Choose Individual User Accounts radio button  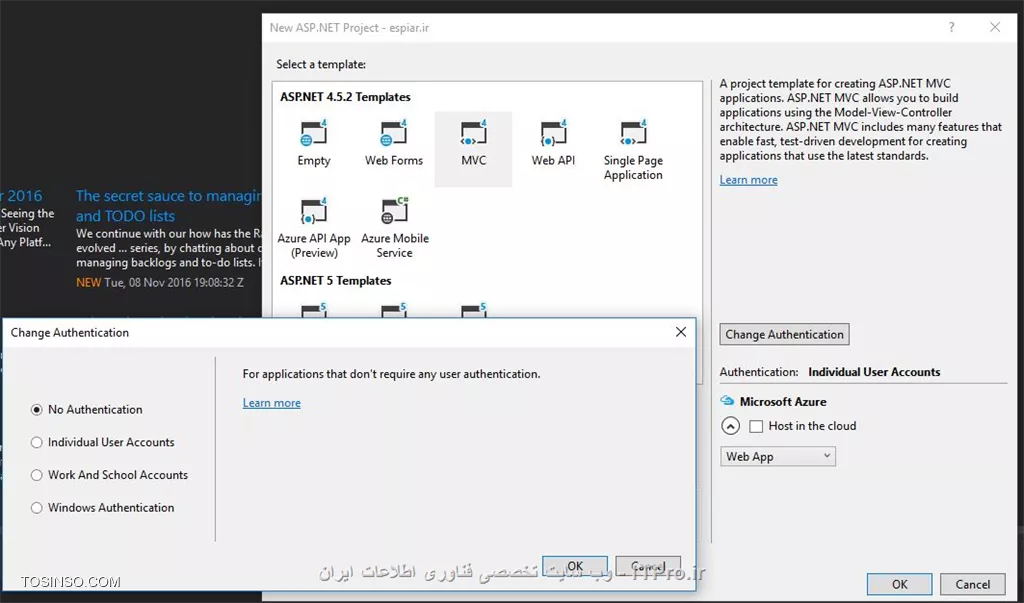37,442
